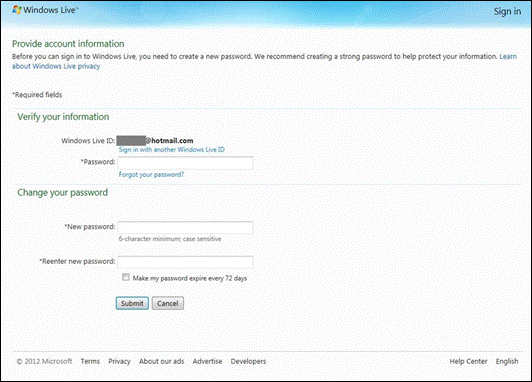This screenshot has width=532, height=382.
Task: Click the Sign in link at top right
Action: (x=507, y=11)
